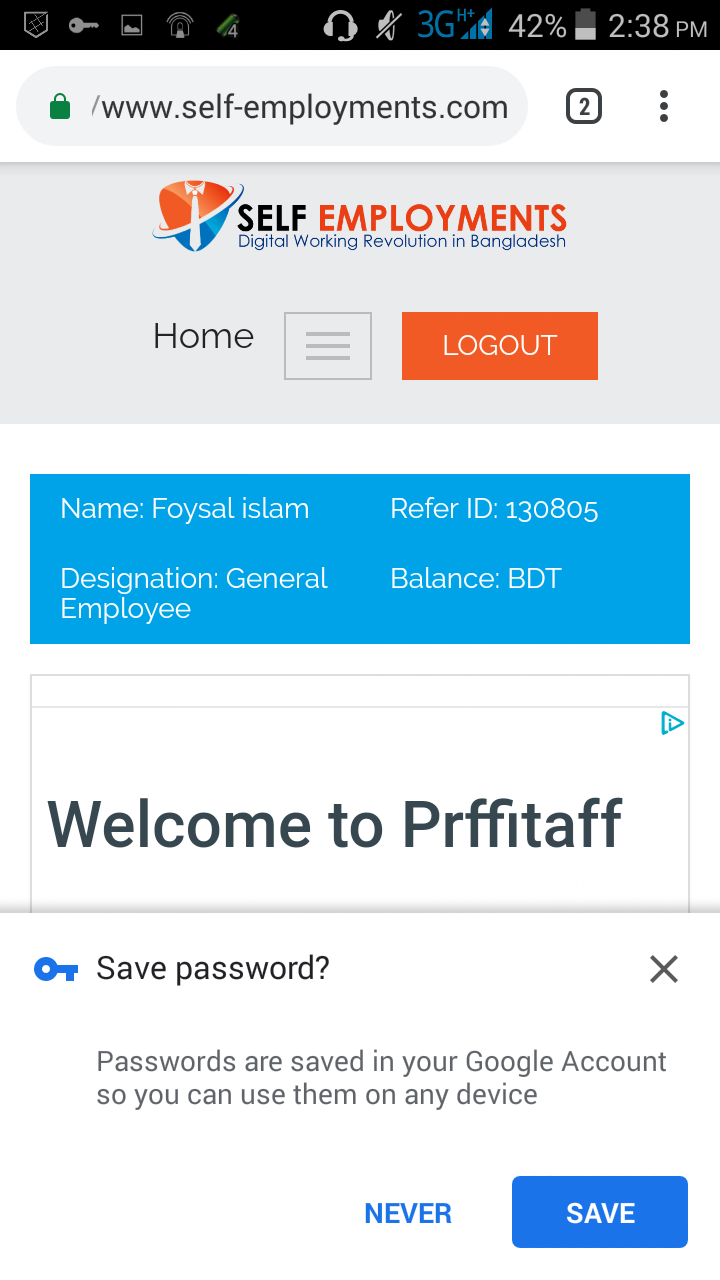The image size is (720, 1280).
Task: Expand the hamburger navigation menu
Action: [328, 346]
